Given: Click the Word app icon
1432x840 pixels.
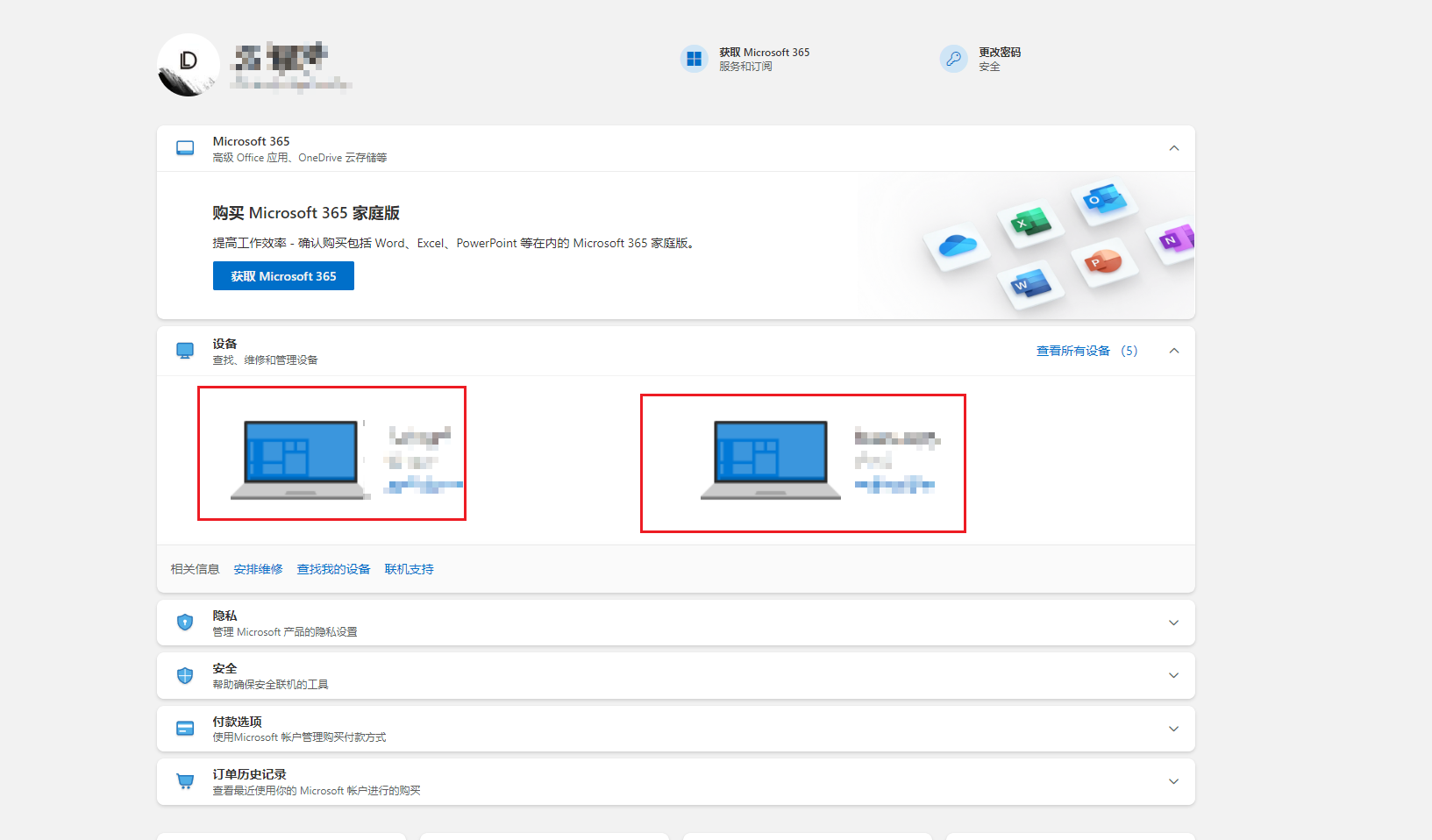Looking at the screenshot, I should tap(1030, 285).
